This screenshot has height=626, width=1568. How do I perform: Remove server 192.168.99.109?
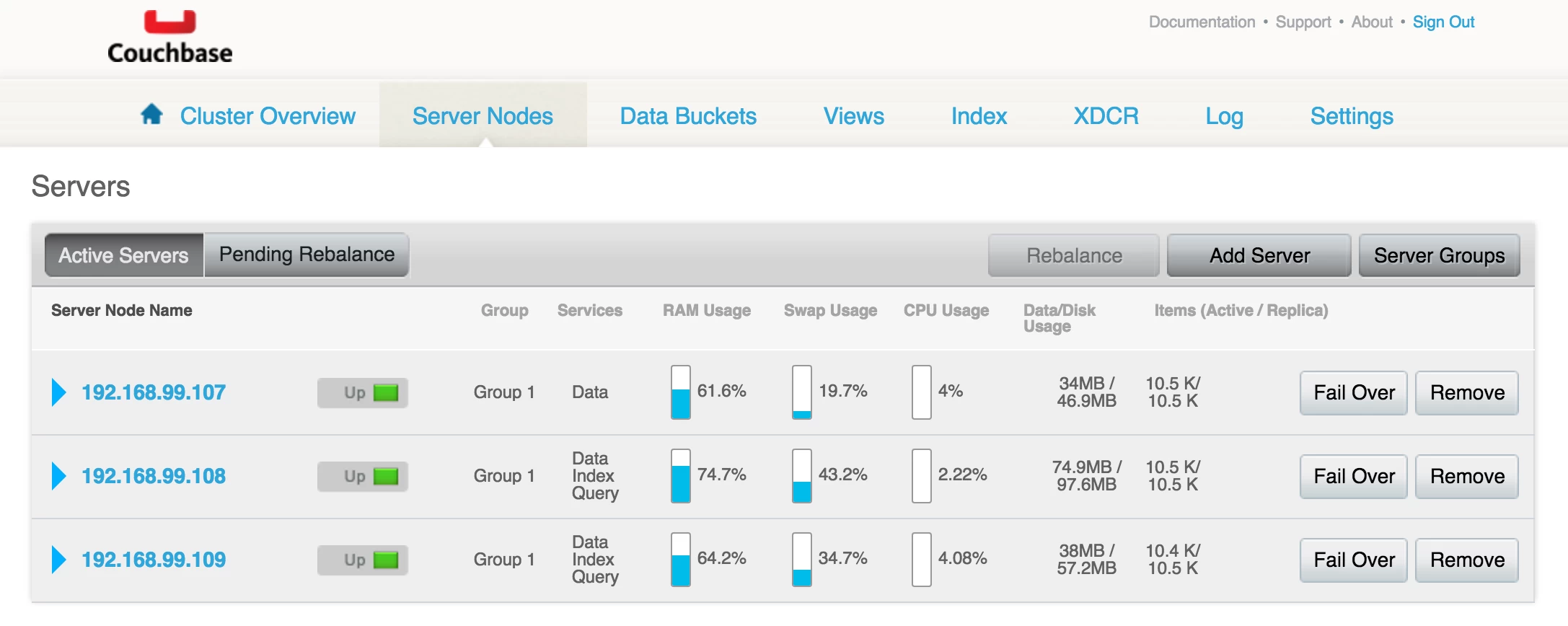1467,560
